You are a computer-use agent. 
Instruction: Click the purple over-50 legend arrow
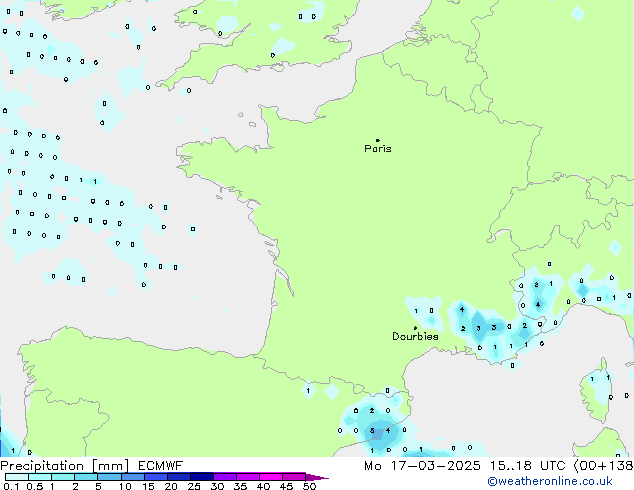[316, 477]
